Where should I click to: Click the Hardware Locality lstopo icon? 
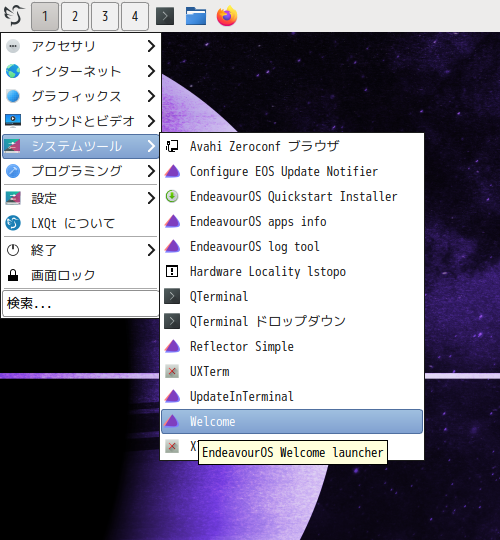point(172,271)
